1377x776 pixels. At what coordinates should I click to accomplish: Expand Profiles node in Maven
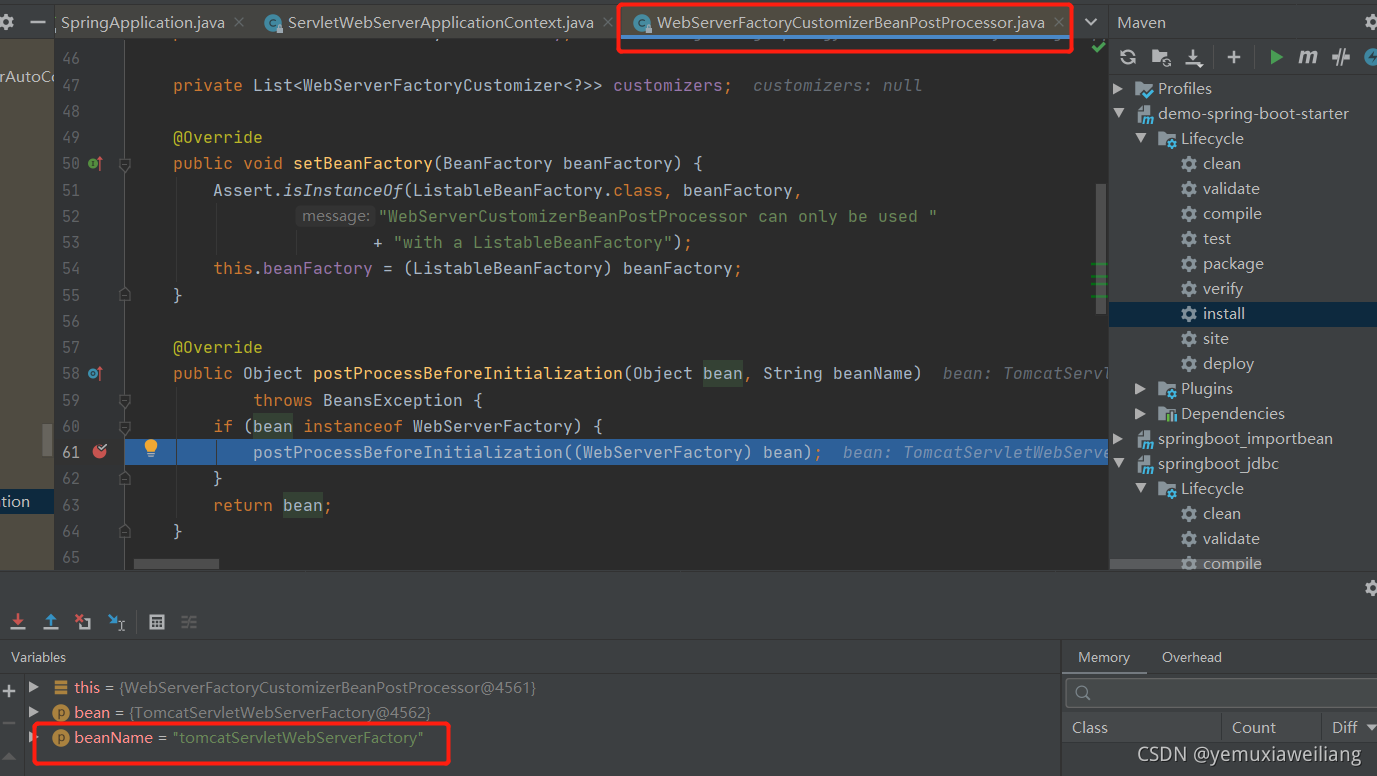pos(1119,89)
